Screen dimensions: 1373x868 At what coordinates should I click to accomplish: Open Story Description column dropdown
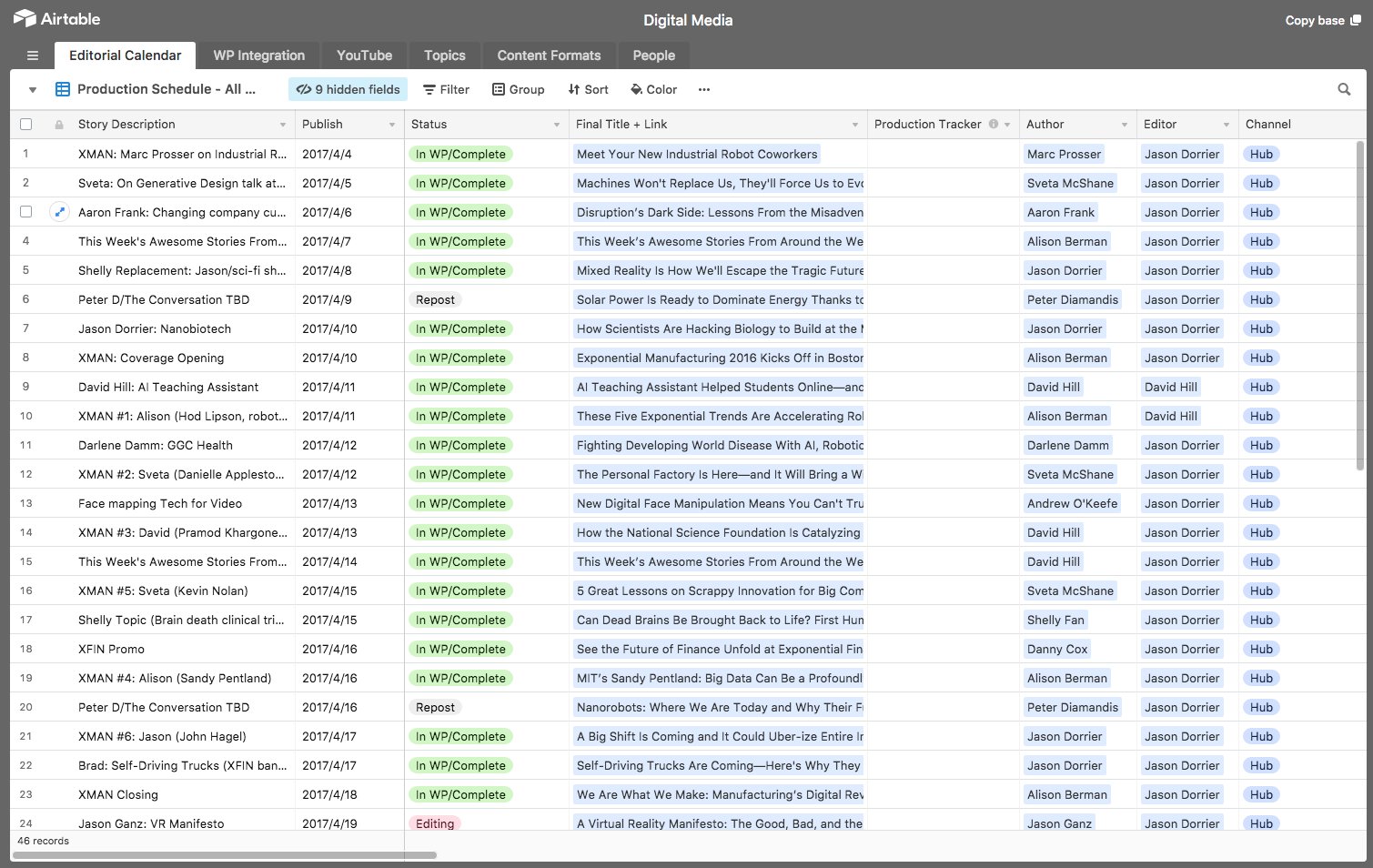283,125
